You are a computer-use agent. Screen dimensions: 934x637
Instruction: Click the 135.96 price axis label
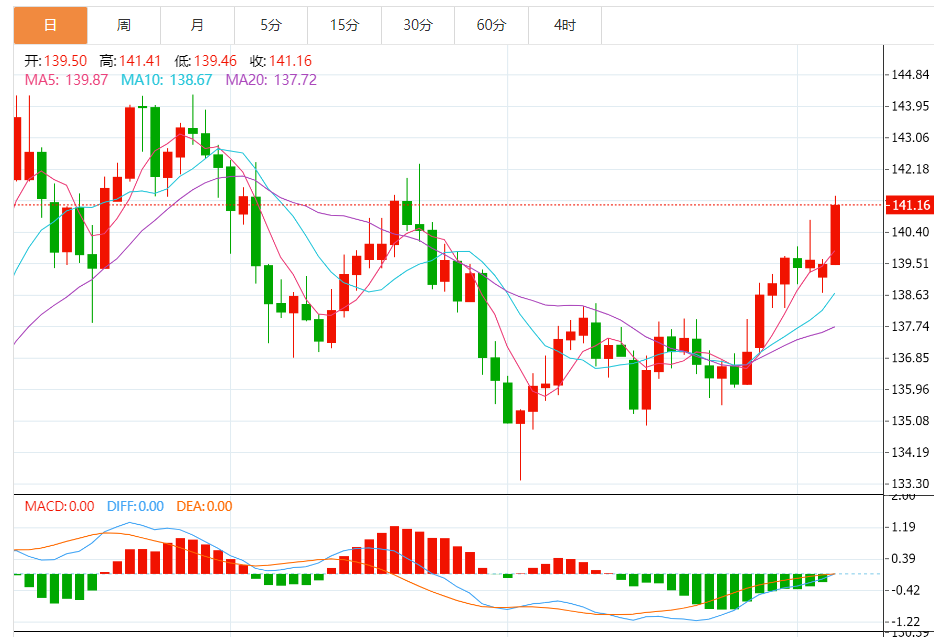pyautogui.click(x=910, y=390)
